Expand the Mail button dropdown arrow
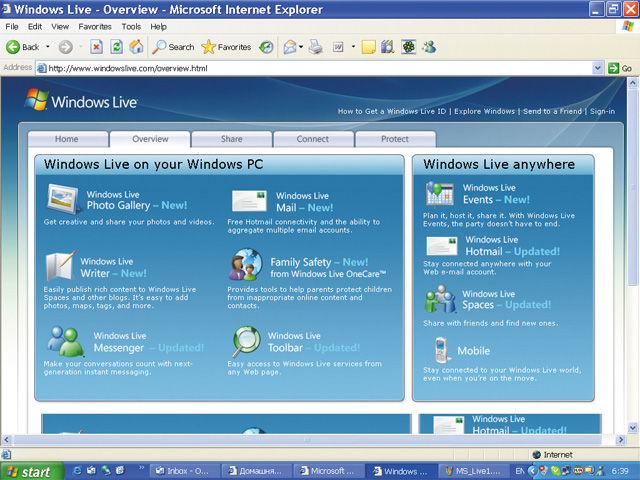 301,47
